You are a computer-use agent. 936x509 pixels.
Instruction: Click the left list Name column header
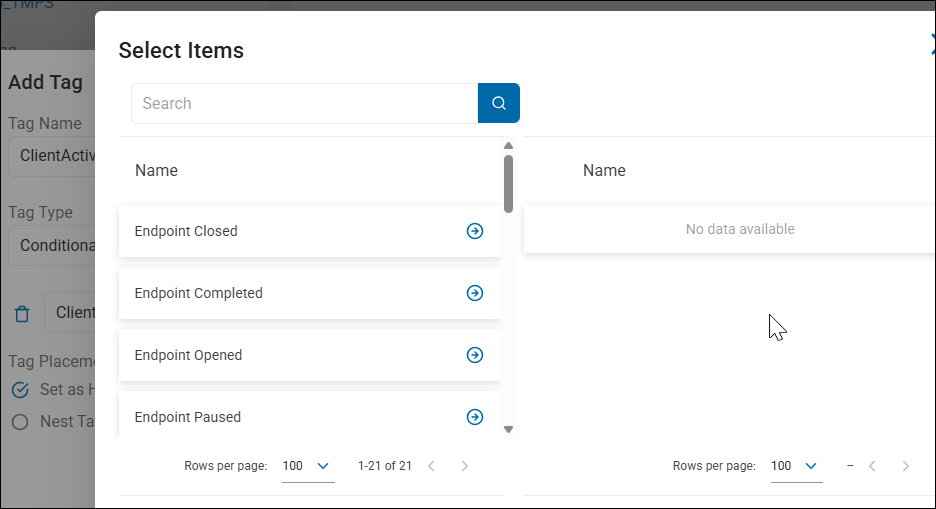[x=157, y=170]
